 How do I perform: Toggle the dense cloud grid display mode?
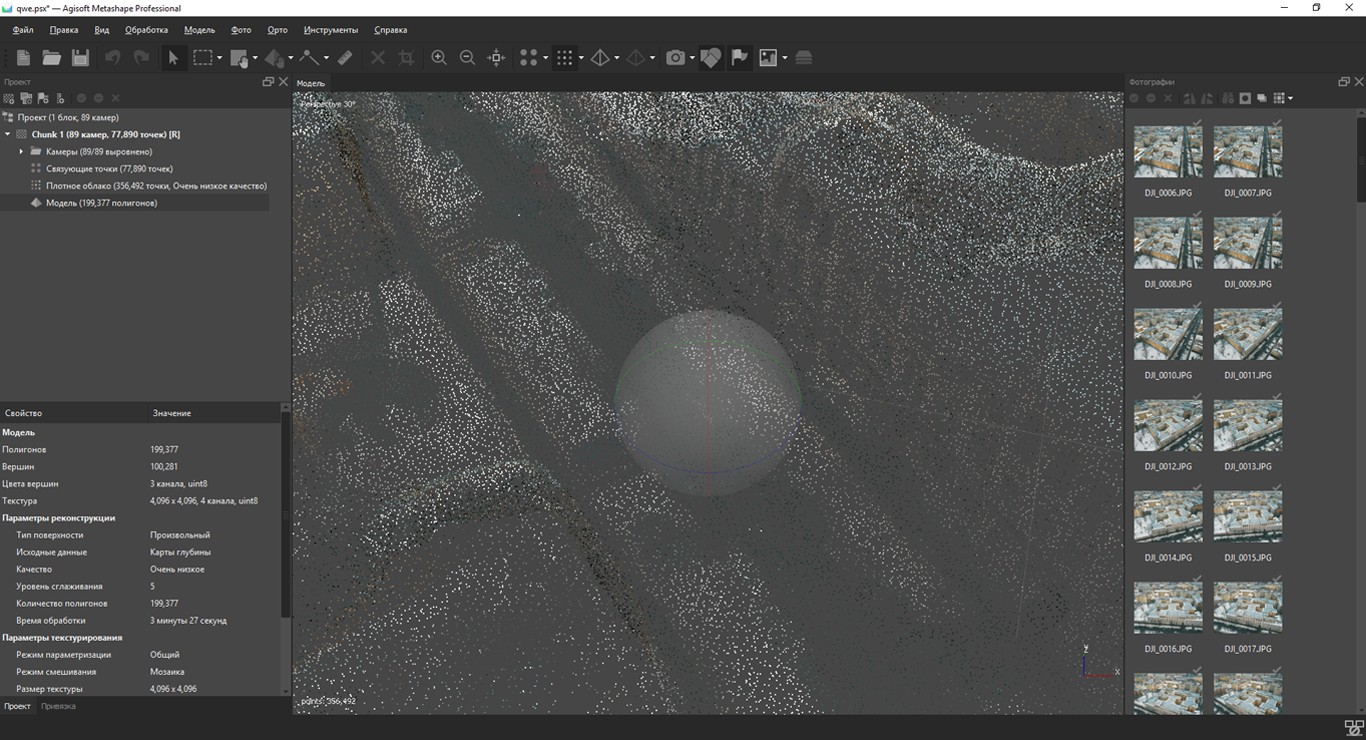click(567, 57)
